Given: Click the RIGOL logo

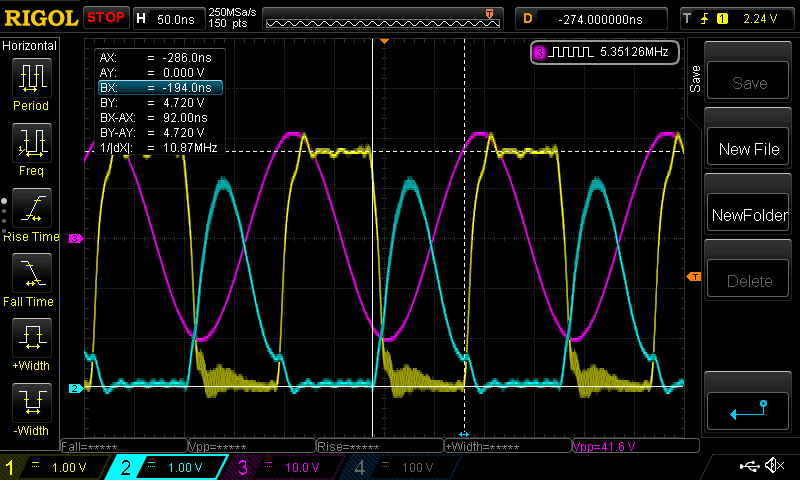Looking at the screenshot, I should click(41, 18).
